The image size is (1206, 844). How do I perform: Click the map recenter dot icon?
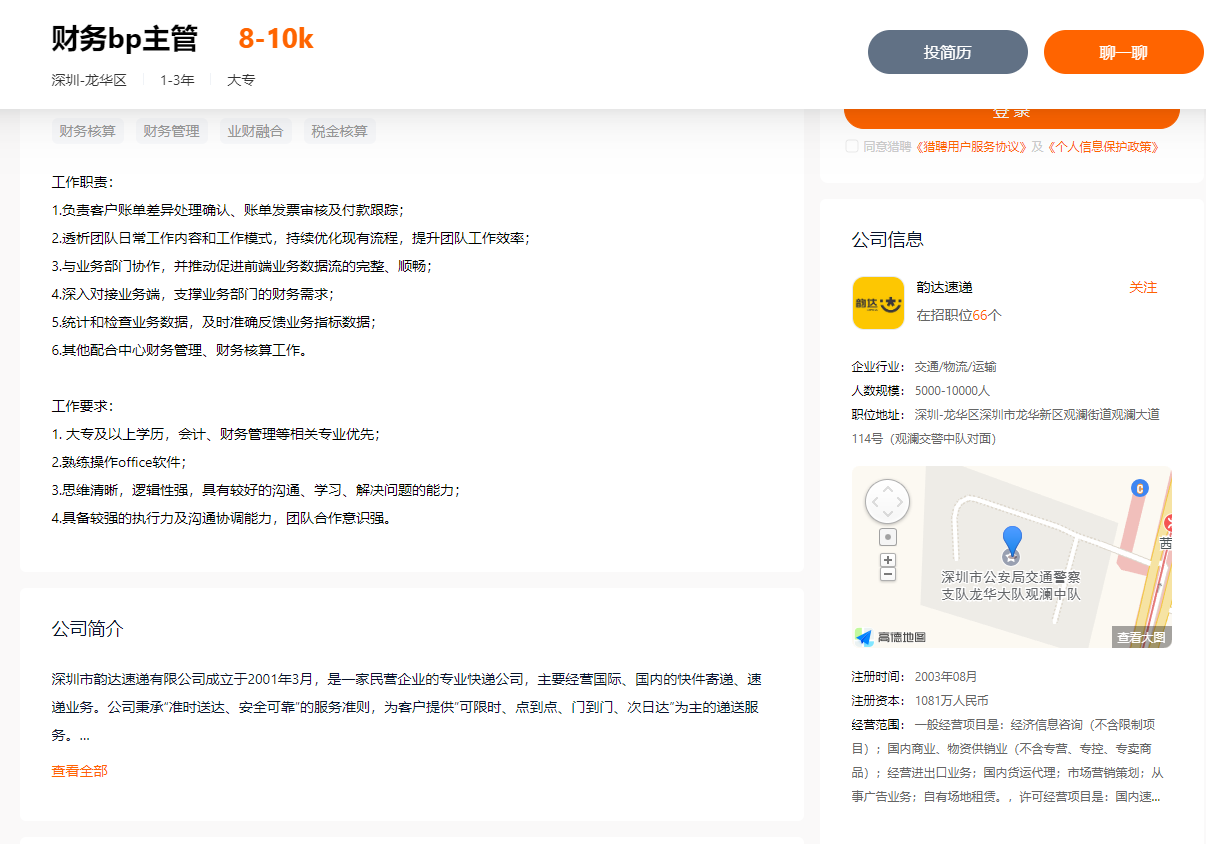pyautogui.click(x=887, y=536)
